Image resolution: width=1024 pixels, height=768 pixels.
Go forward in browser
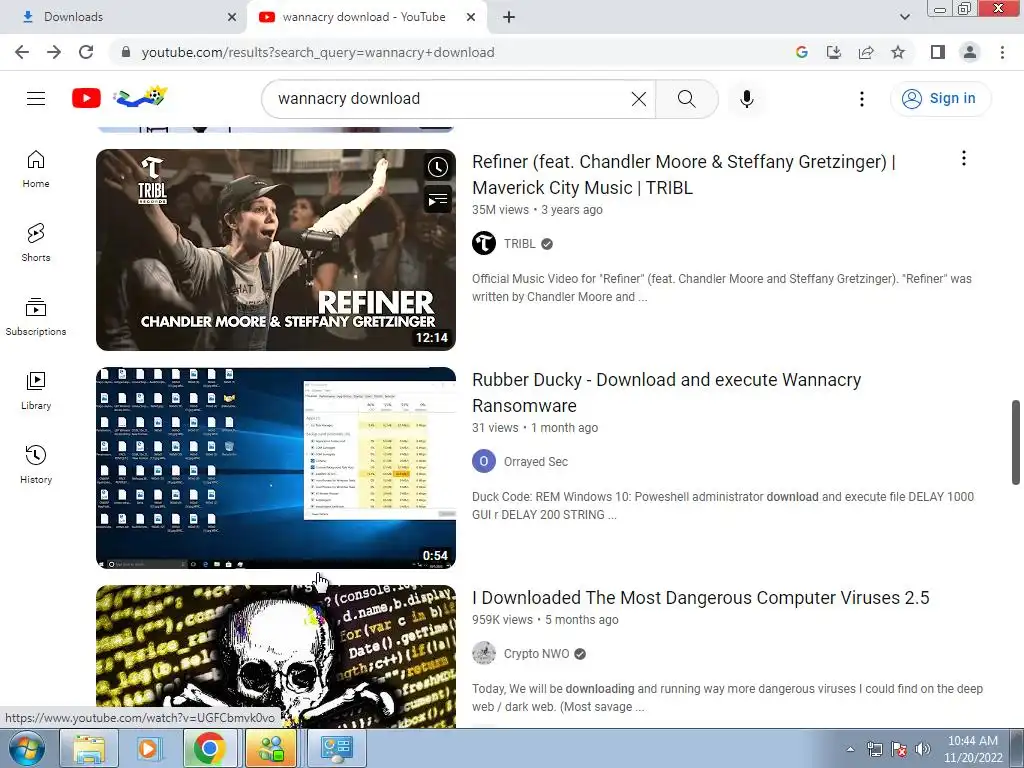pos(54,52)
